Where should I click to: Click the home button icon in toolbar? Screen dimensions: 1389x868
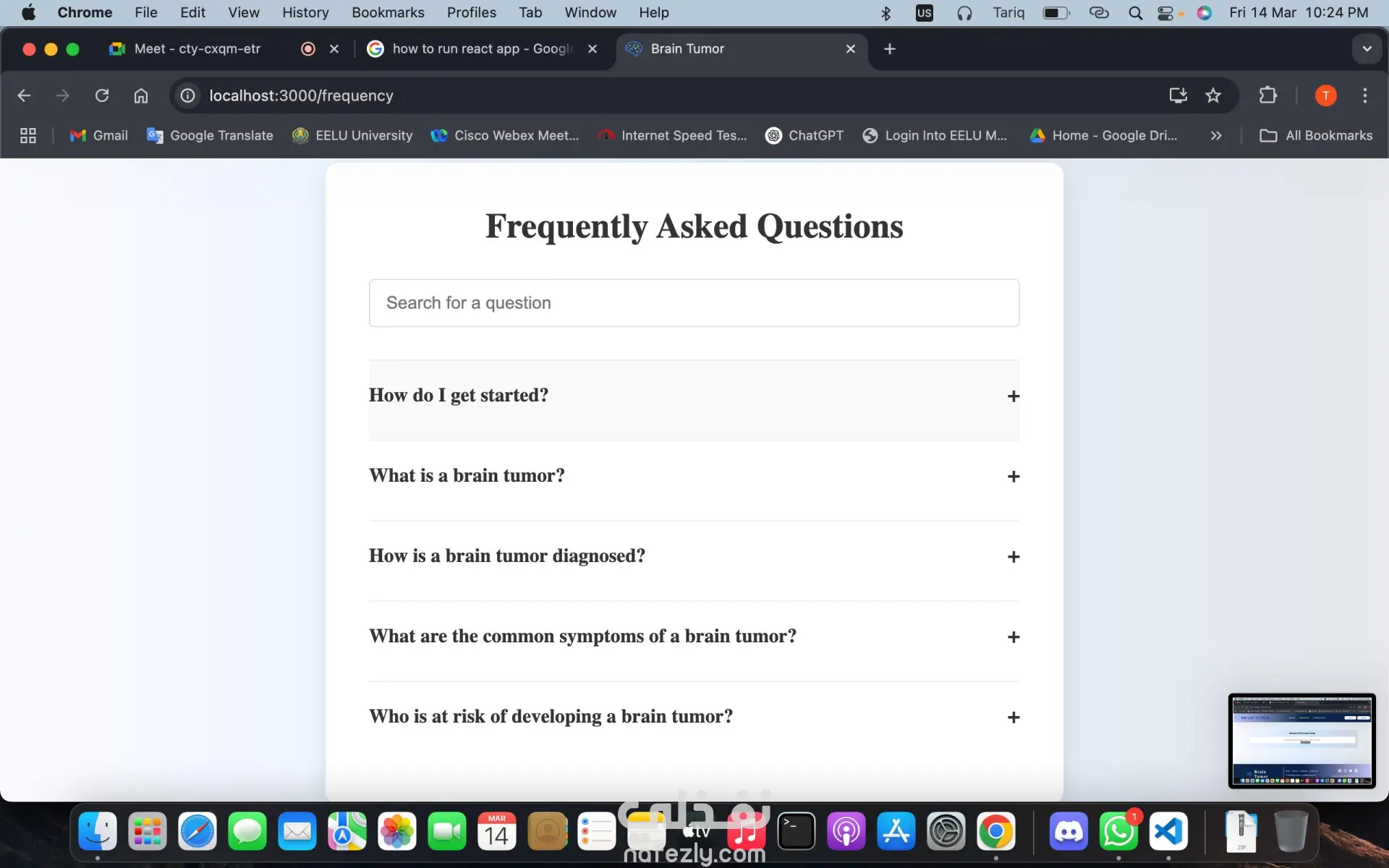click(141, 95)
